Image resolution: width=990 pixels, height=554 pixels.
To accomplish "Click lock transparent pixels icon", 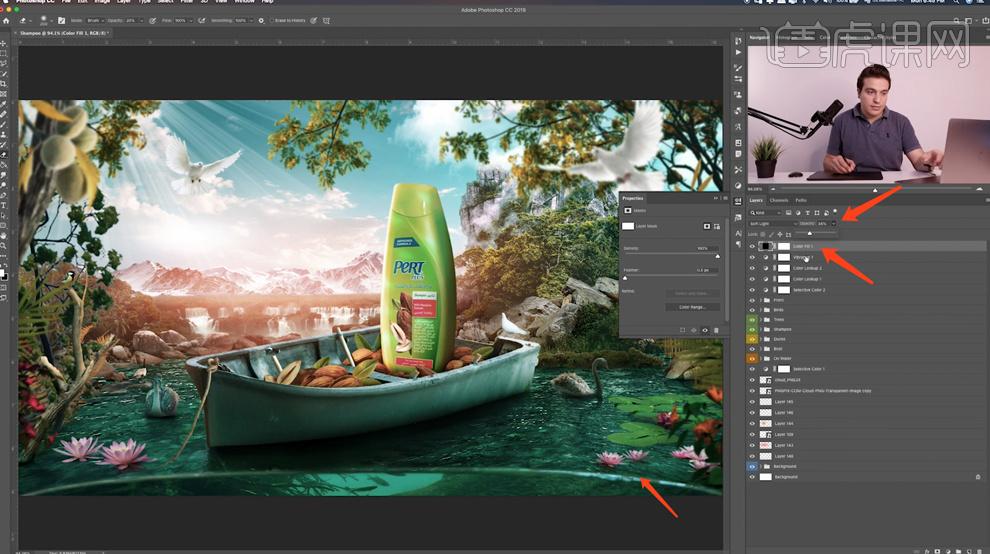I will coord(762,234).
